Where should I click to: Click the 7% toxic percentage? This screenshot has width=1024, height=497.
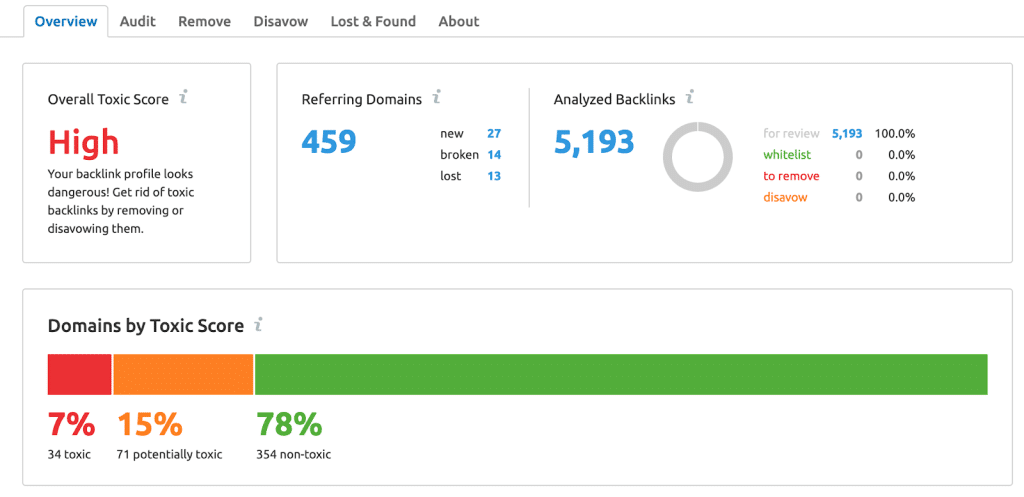pos(72,425)
